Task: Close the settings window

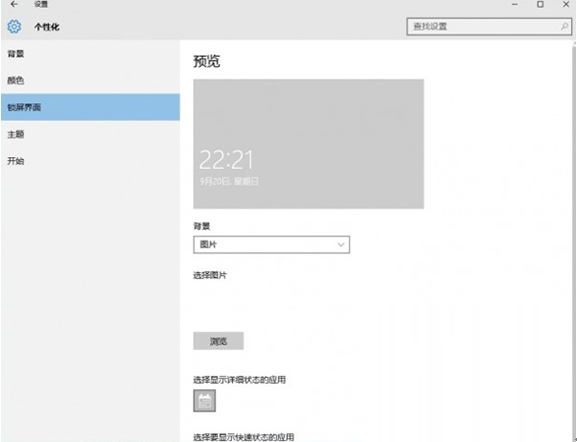Action: coord(566,4)
